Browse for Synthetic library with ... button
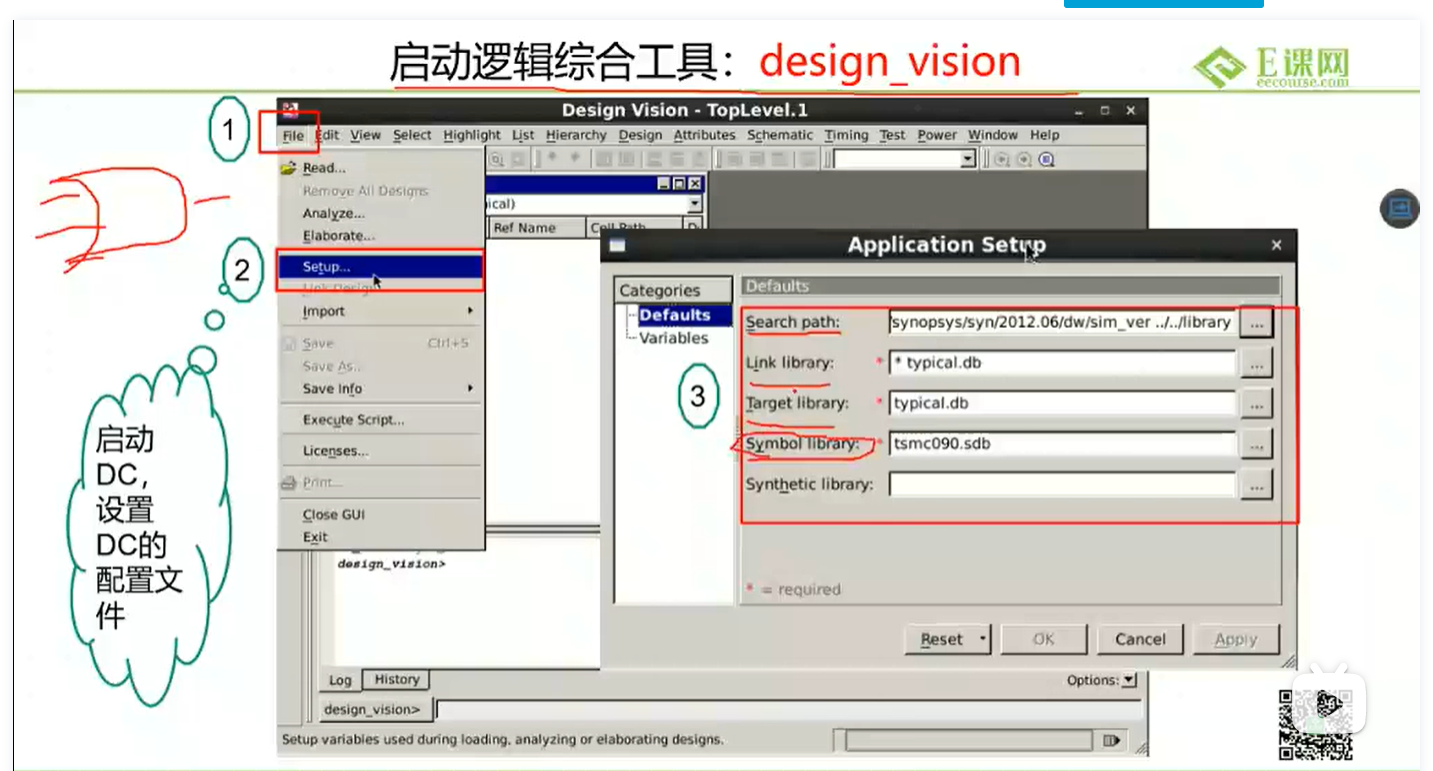1433x771 pixels. click(x=1256, y=485)
